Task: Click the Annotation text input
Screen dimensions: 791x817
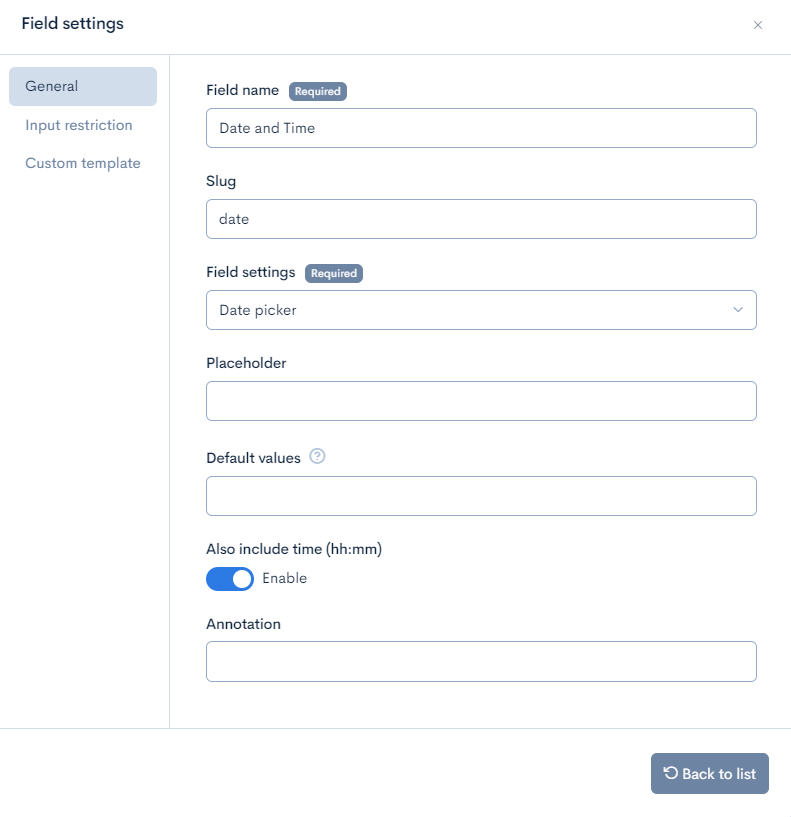Action: coord(481,661)
